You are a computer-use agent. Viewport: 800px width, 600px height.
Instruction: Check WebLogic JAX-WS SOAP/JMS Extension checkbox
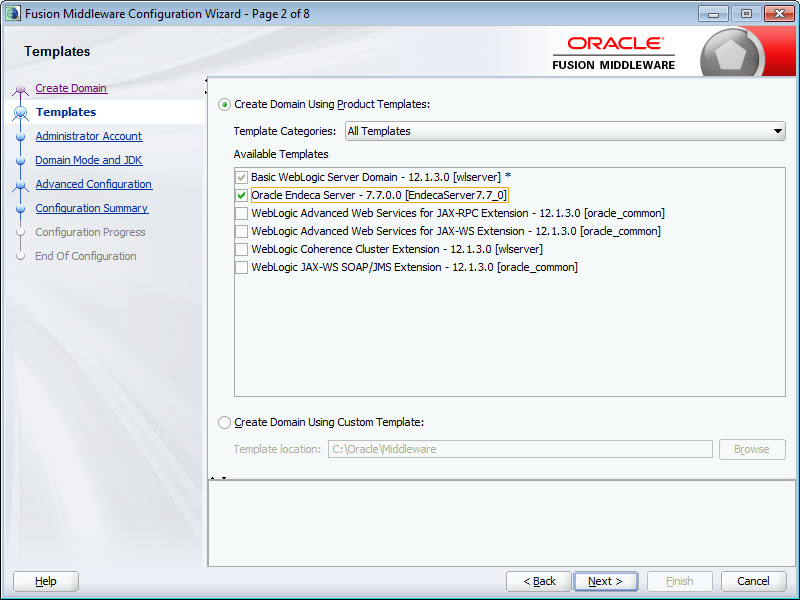pos(241,267)
